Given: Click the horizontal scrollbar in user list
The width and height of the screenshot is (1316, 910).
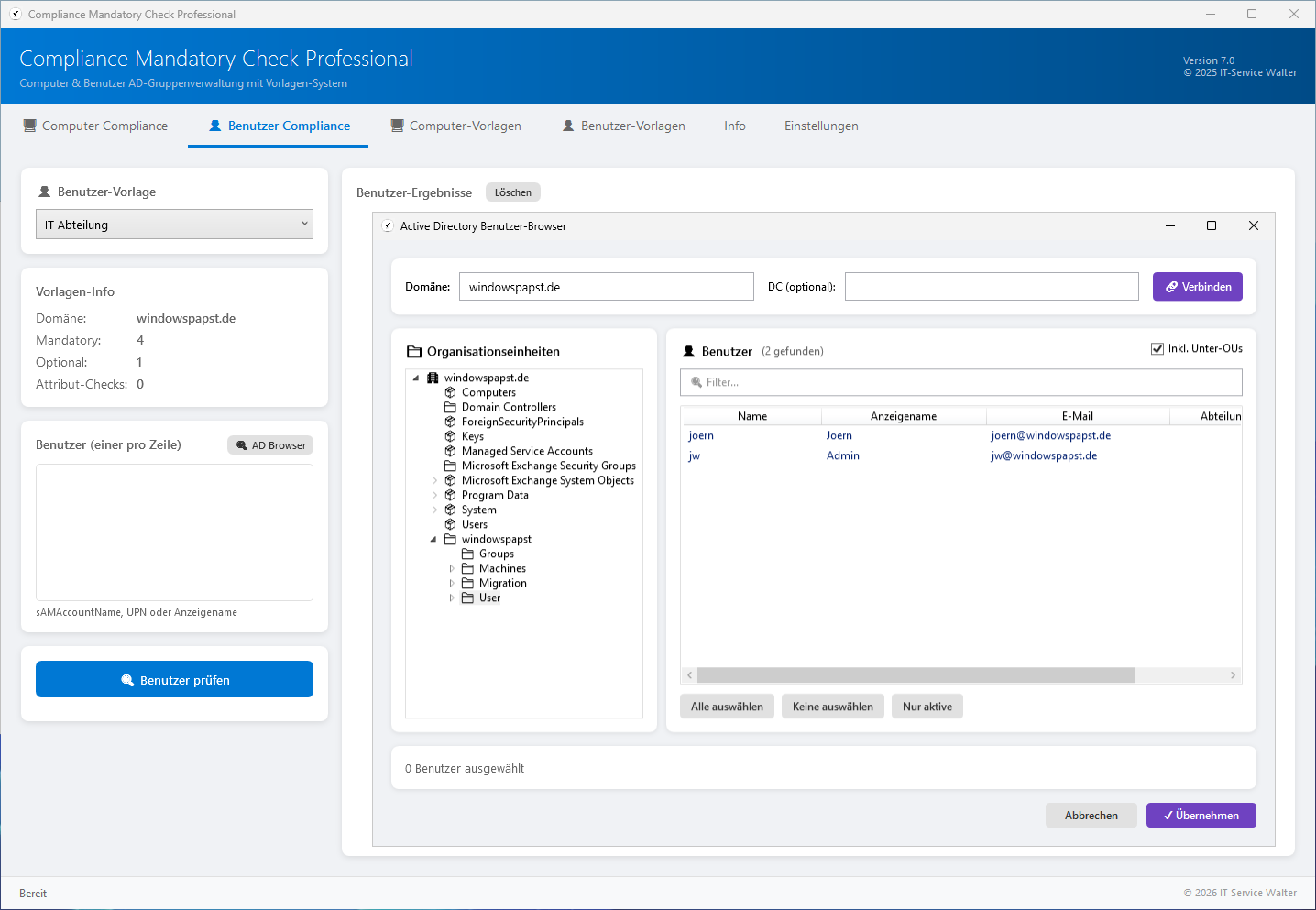Looking at the screenshot, I should (x=915, y=675).
